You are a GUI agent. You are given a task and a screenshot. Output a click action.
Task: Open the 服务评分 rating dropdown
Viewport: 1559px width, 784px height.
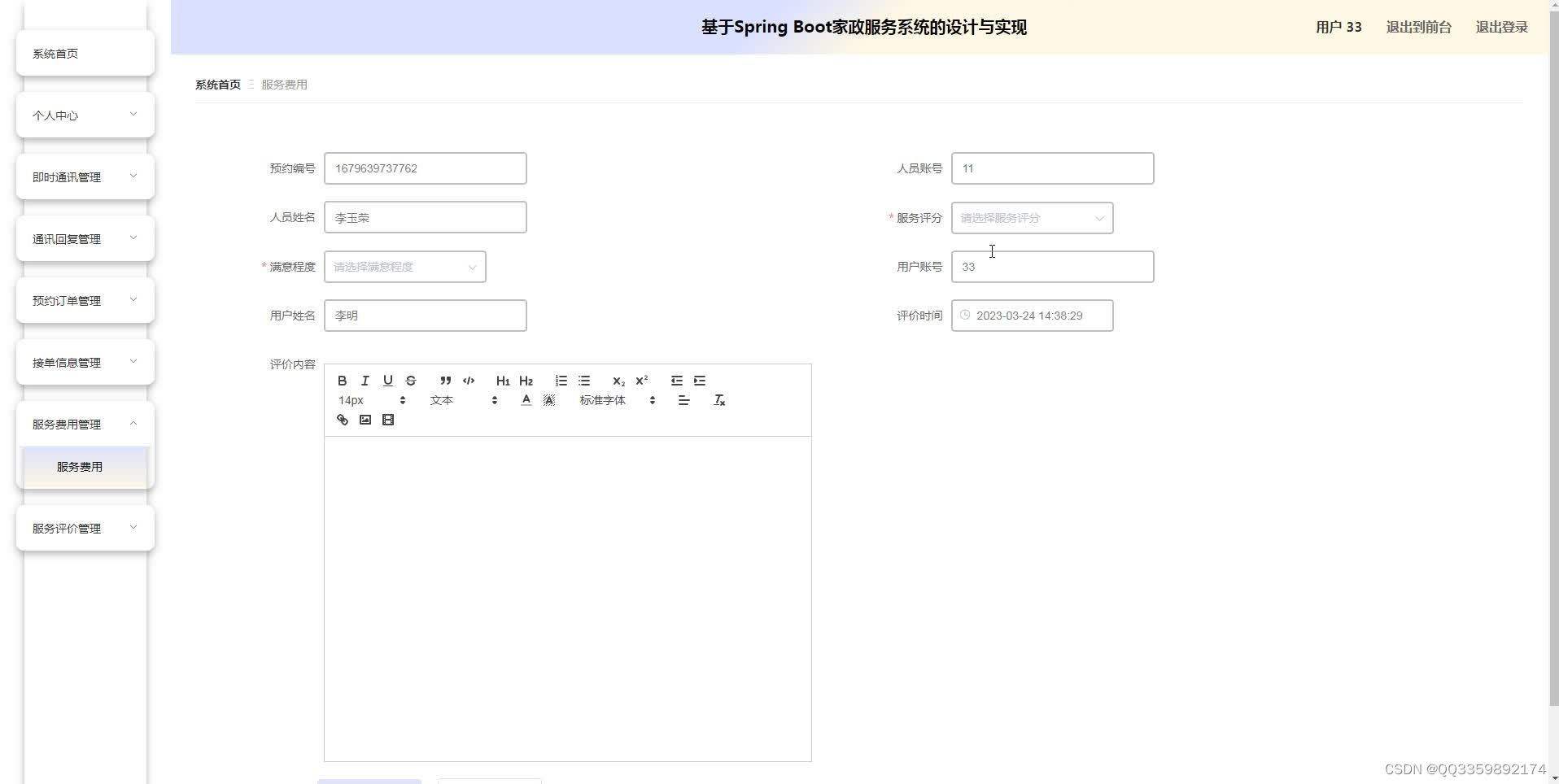[x=1032, y=218]
